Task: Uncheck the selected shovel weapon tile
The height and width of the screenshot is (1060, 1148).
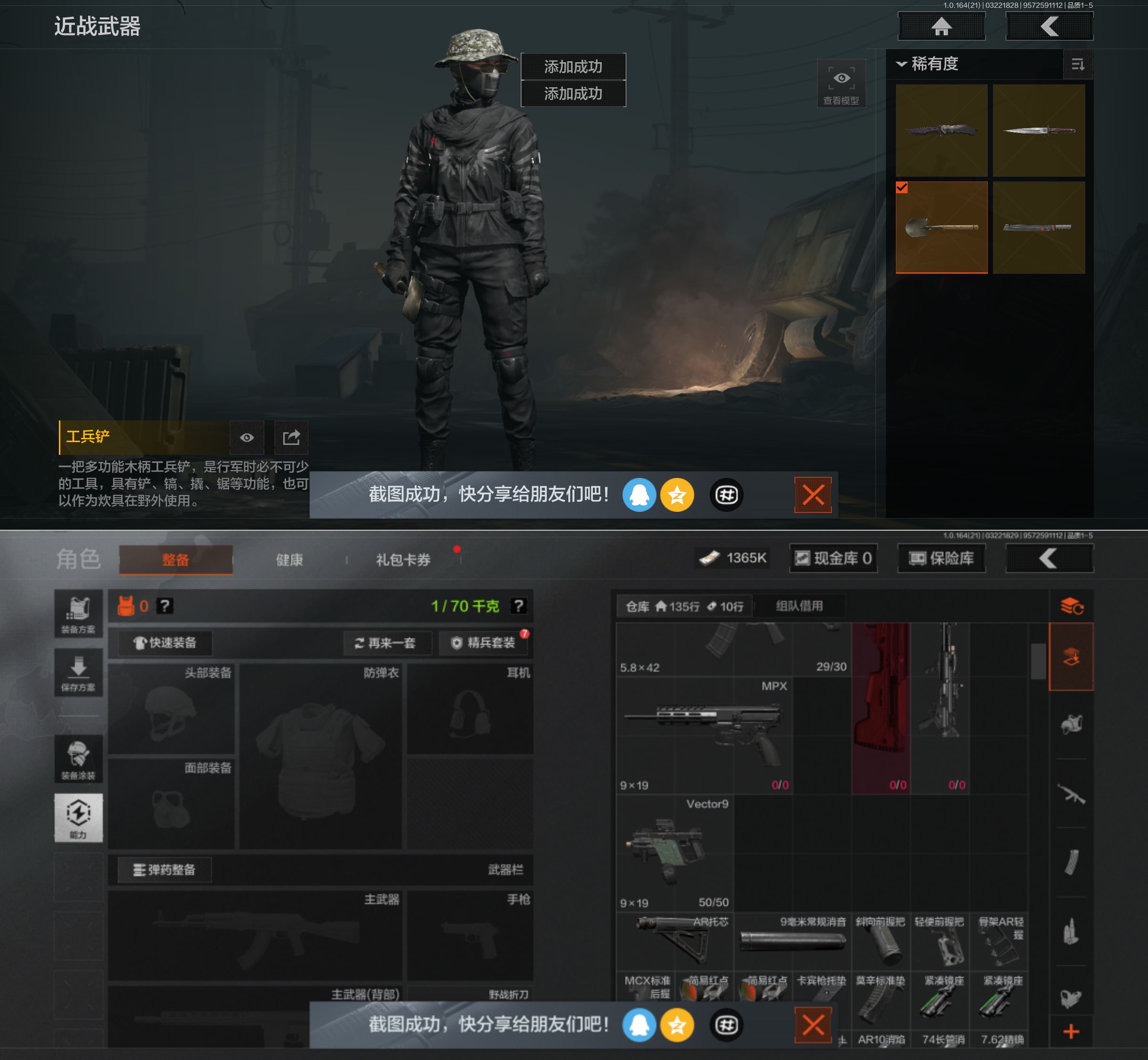Action: 941,228
